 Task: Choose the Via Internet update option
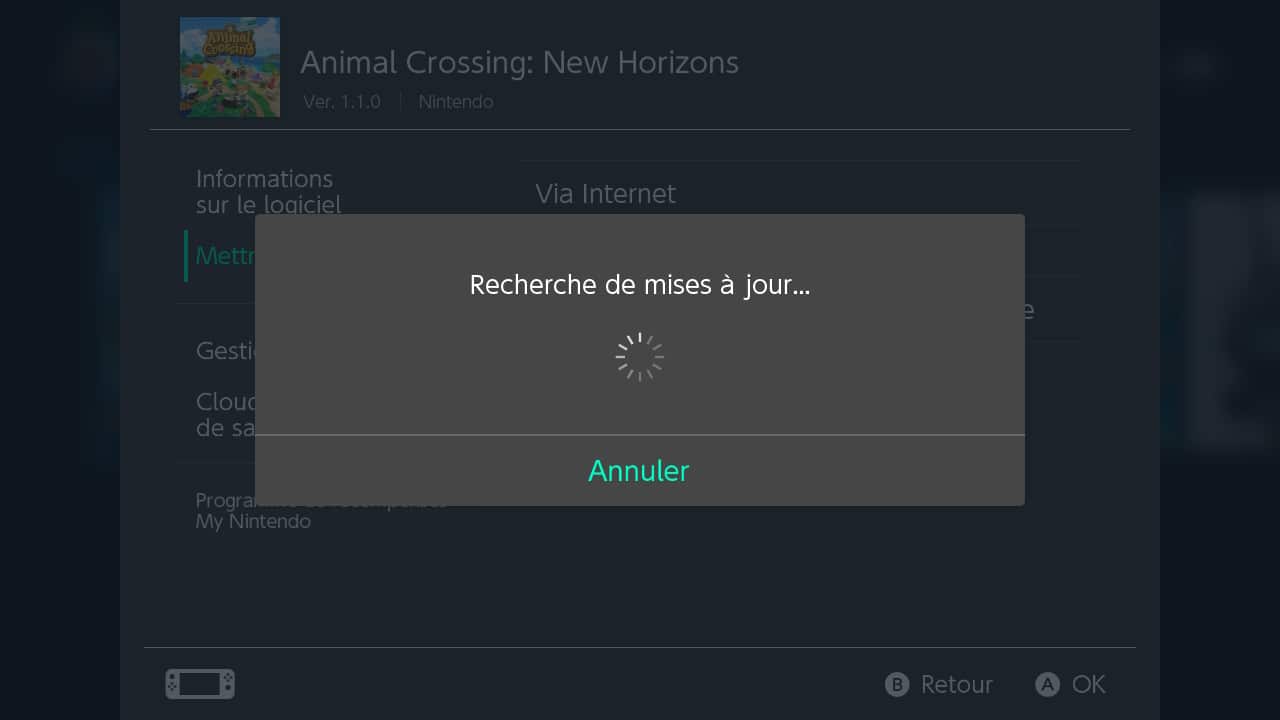(x=605, y=193)
